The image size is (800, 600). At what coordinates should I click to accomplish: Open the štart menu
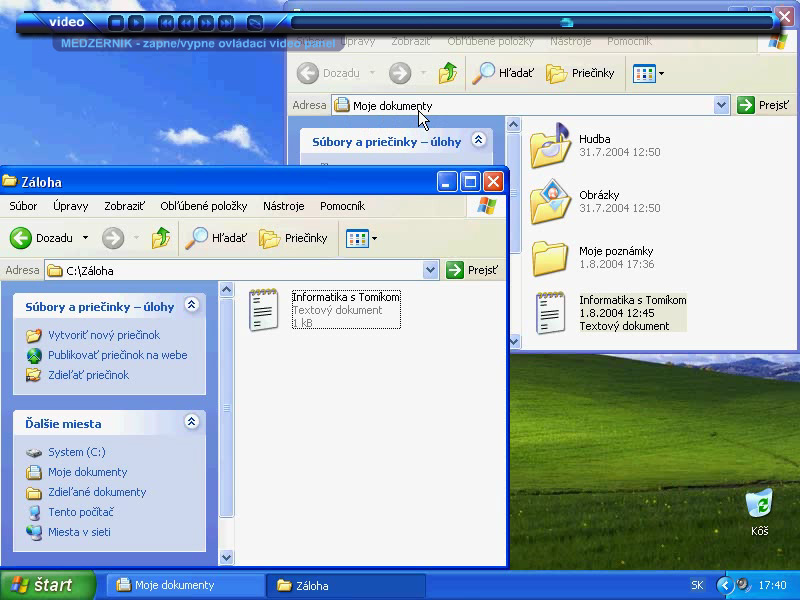tap(47, 585)
